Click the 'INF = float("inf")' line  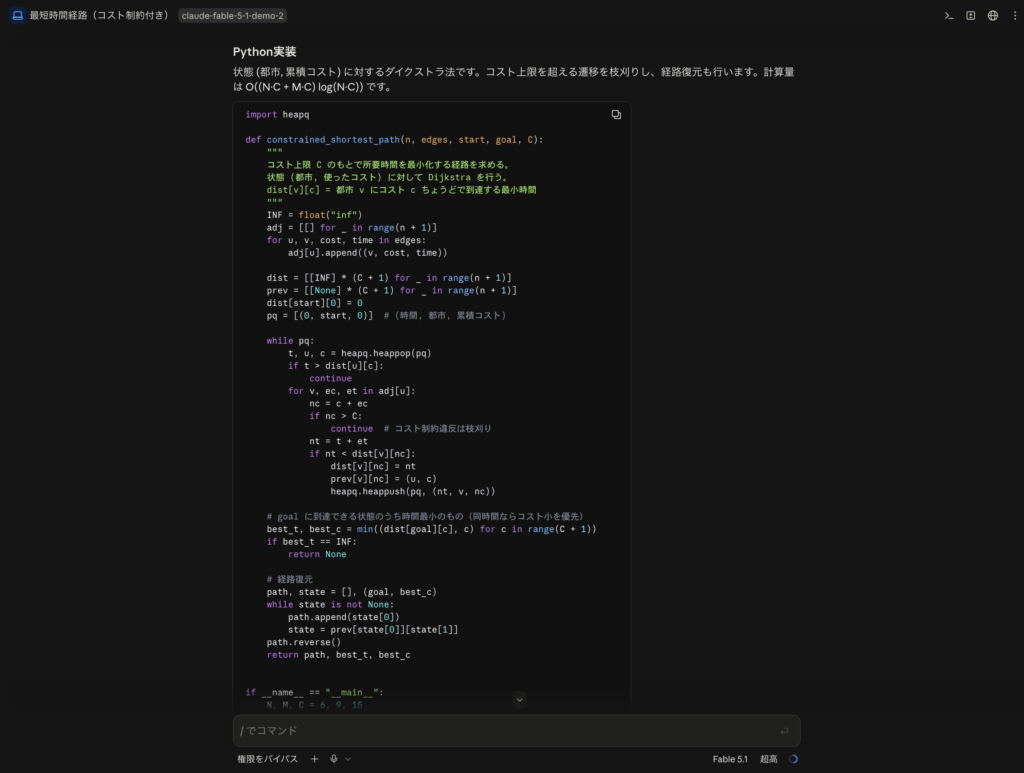point(314,215)
